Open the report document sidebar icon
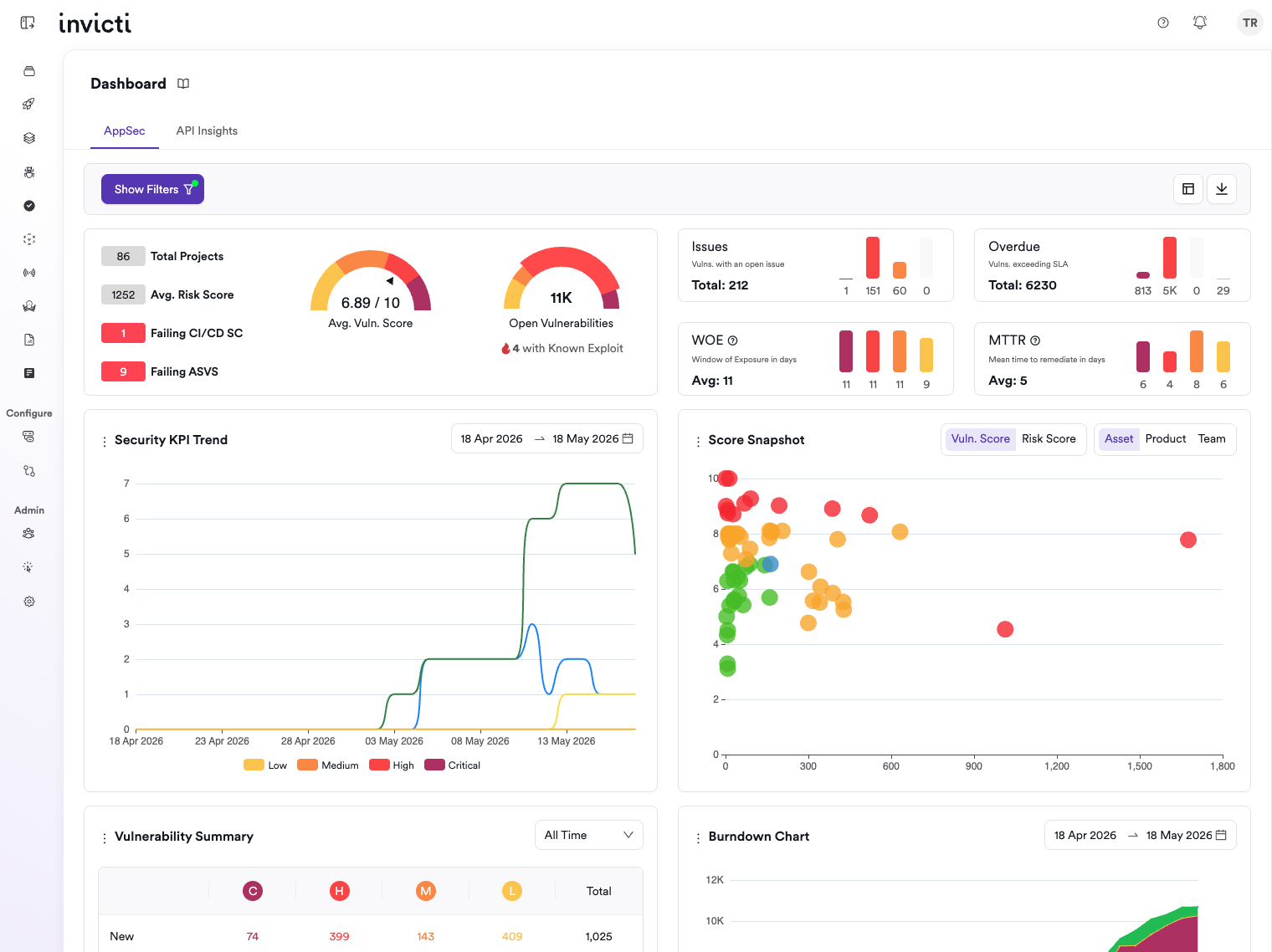Viewport: 1272px width, 952px height. pos(29,340)
